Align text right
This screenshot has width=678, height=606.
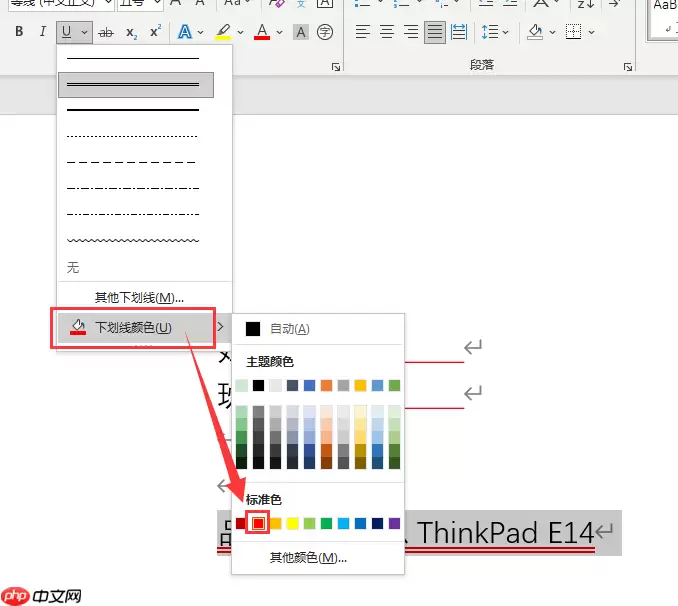tap(411, 32)
